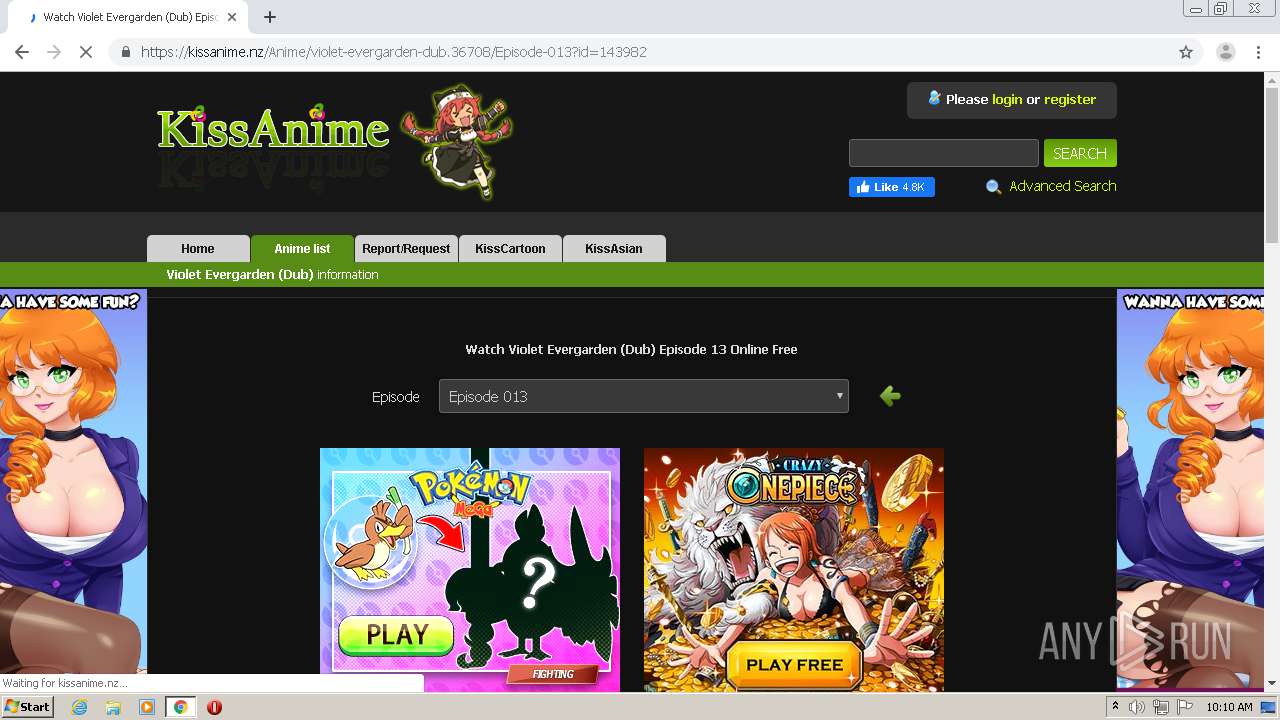Viewport: 1280px width, 720px height.
Task: Open a new browser tab
Action: pos(270,17)
